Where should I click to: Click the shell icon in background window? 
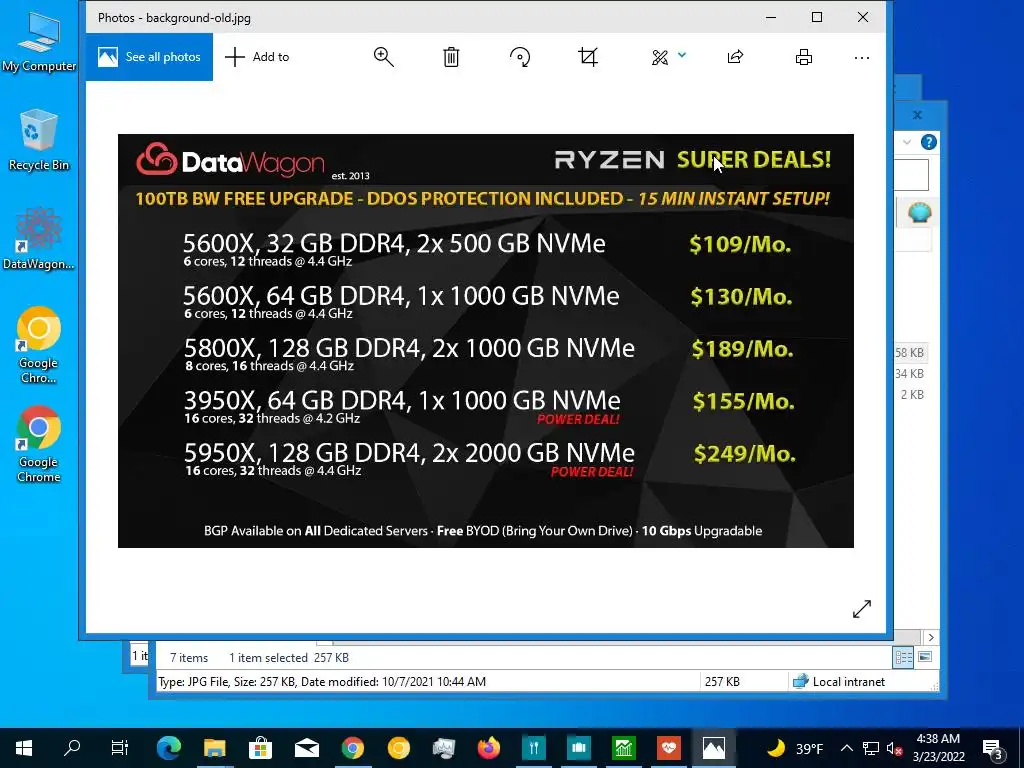(x=919, y=213)
